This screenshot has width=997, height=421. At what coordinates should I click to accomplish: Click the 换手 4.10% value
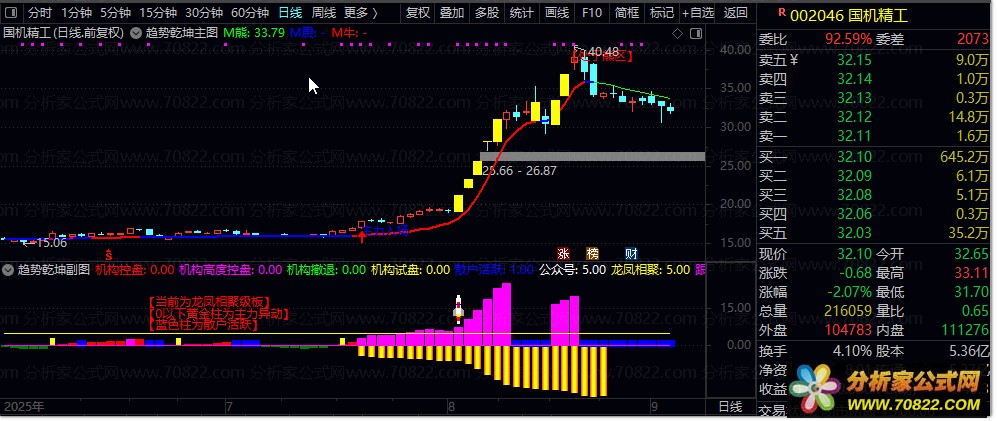(852, 351)
